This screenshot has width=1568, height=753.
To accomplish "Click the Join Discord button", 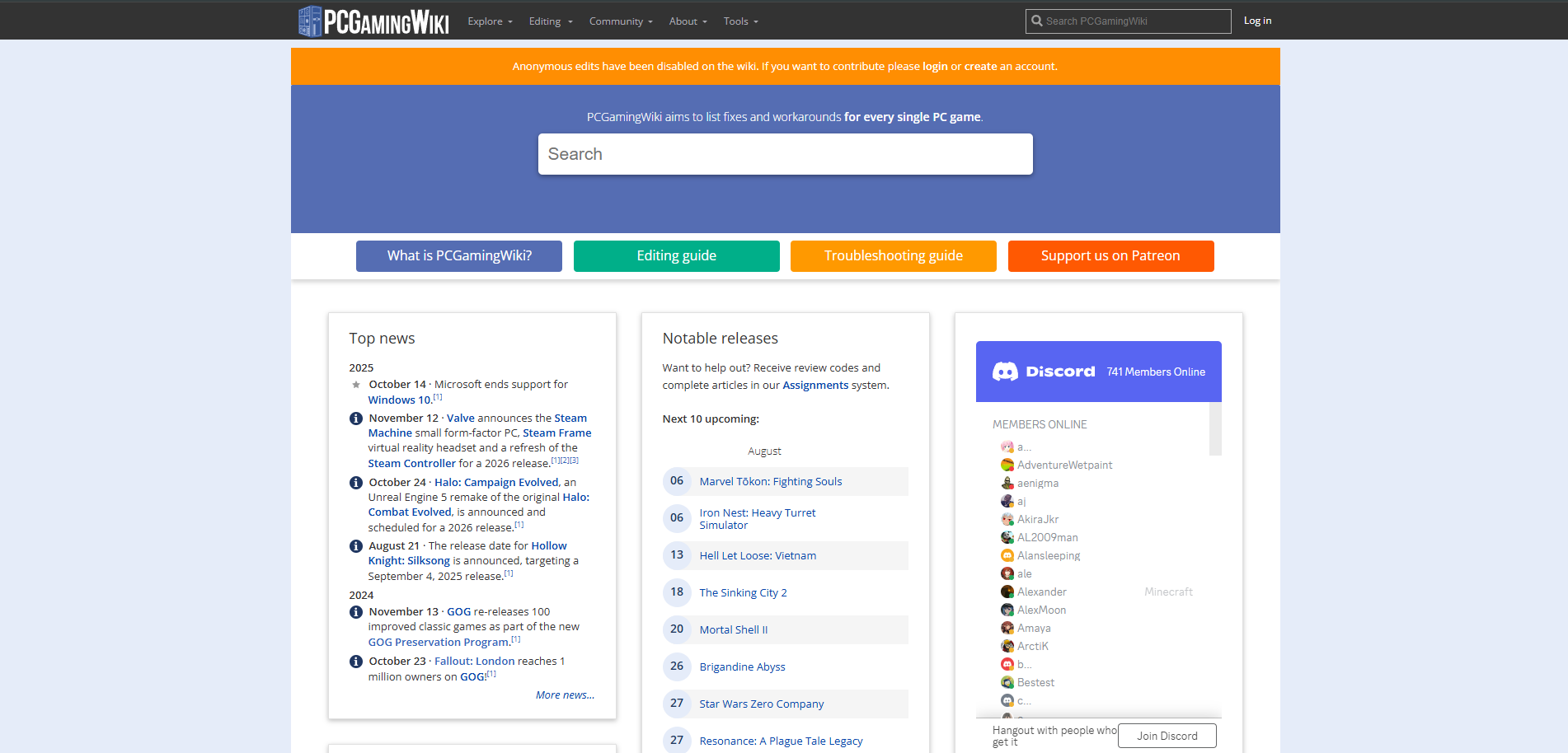I will pos(1167,736).
